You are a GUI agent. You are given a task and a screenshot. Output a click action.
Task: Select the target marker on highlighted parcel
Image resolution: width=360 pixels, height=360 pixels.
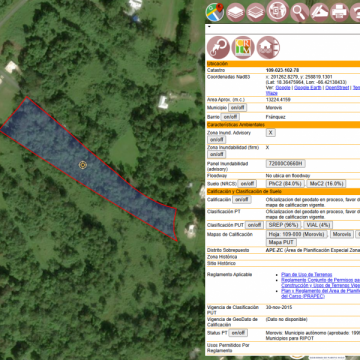click(x=83, y=165)
